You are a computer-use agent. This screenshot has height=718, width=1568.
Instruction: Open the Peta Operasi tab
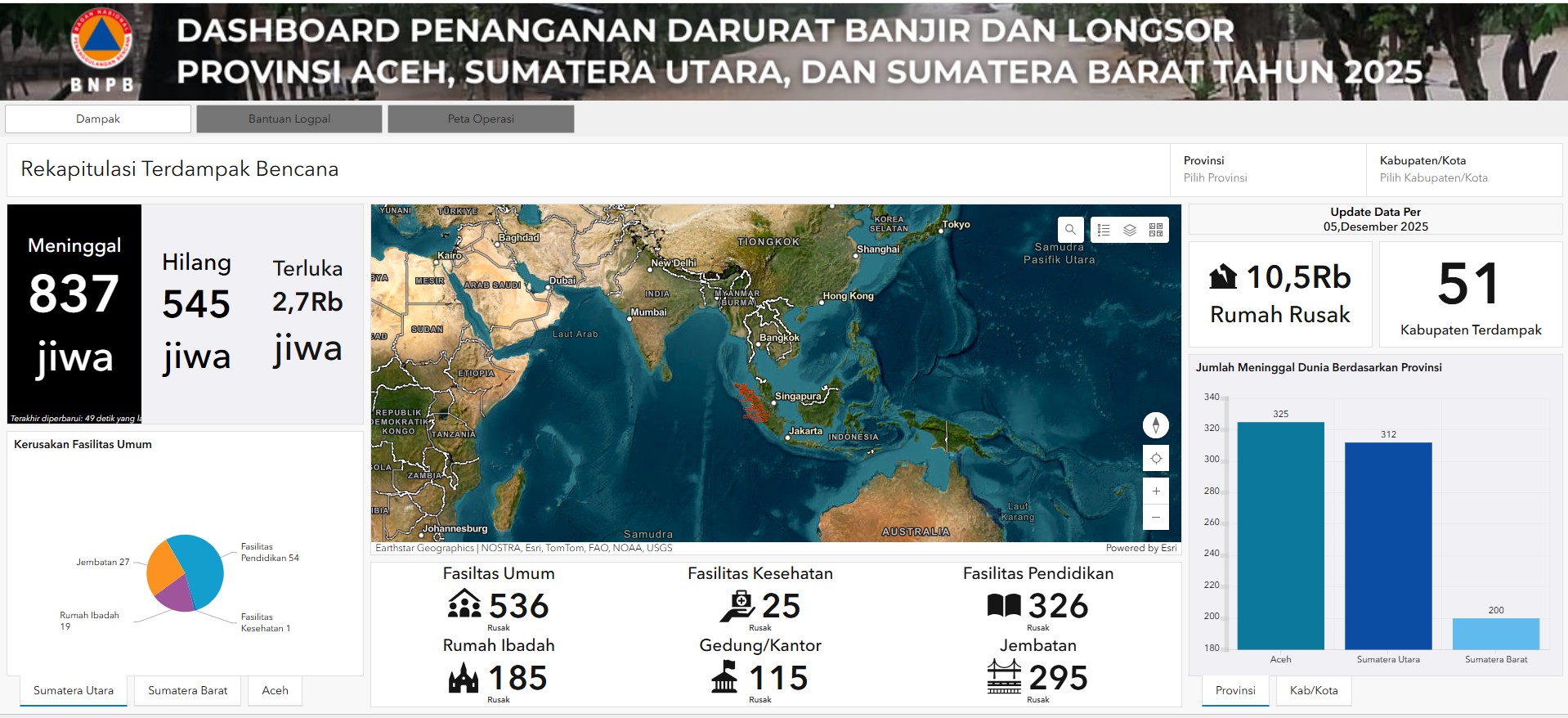pyautogui.click(x=481, y=119)
